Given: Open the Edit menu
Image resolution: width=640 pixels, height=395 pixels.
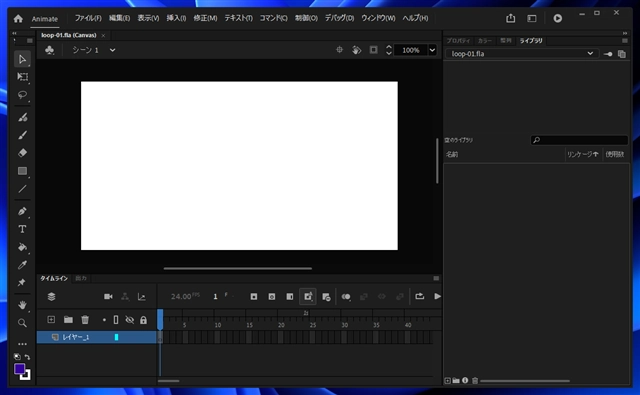Looking at the screenshot, I should pyautogui.click(x=119, y=18).
